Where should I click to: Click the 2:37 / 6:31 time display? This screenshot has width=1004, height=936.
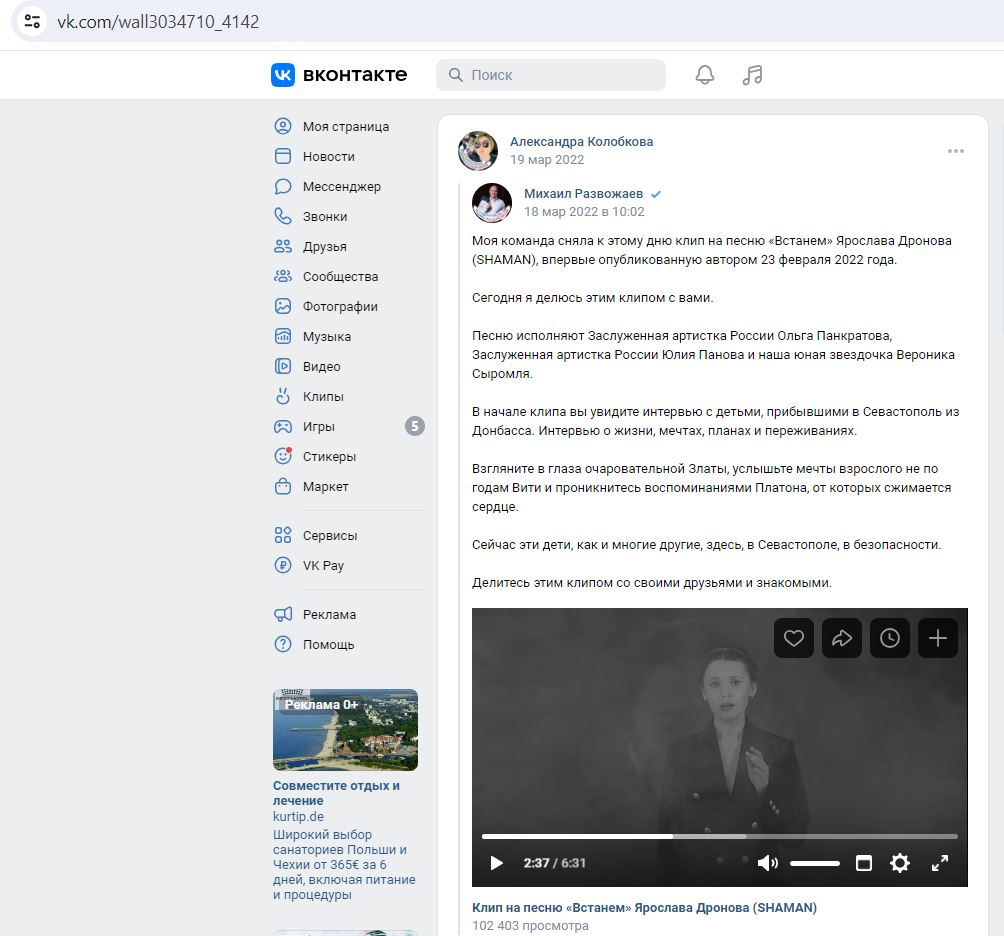point(555,862)
